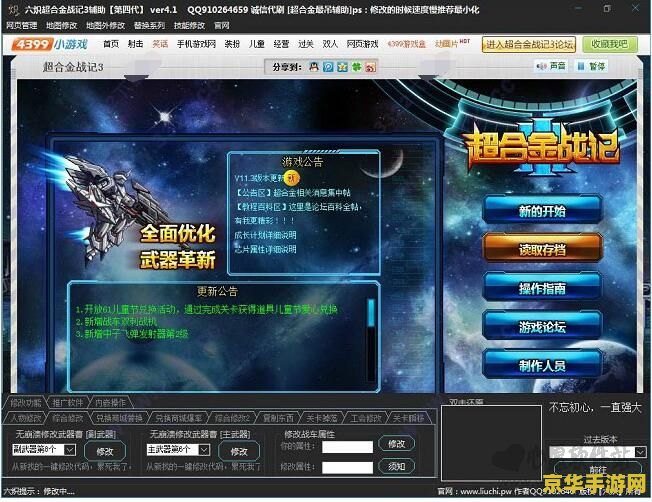The image size is (652, 502).
Task: Open 笑话 link in nav bar
Action: [x=160, y=44]
